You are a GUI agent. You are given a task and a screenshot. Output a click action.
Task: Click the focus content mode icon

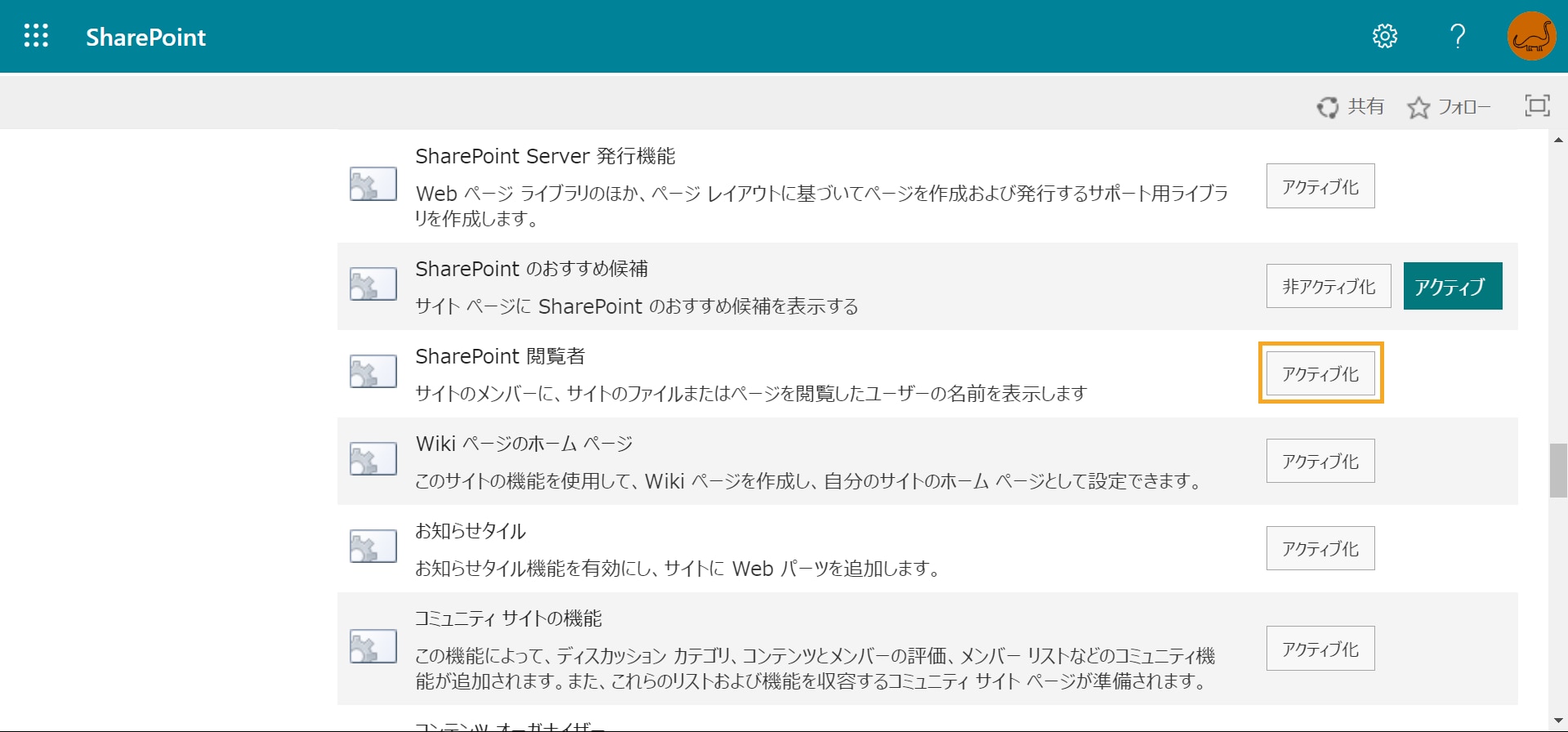(x=1538, y=105)
